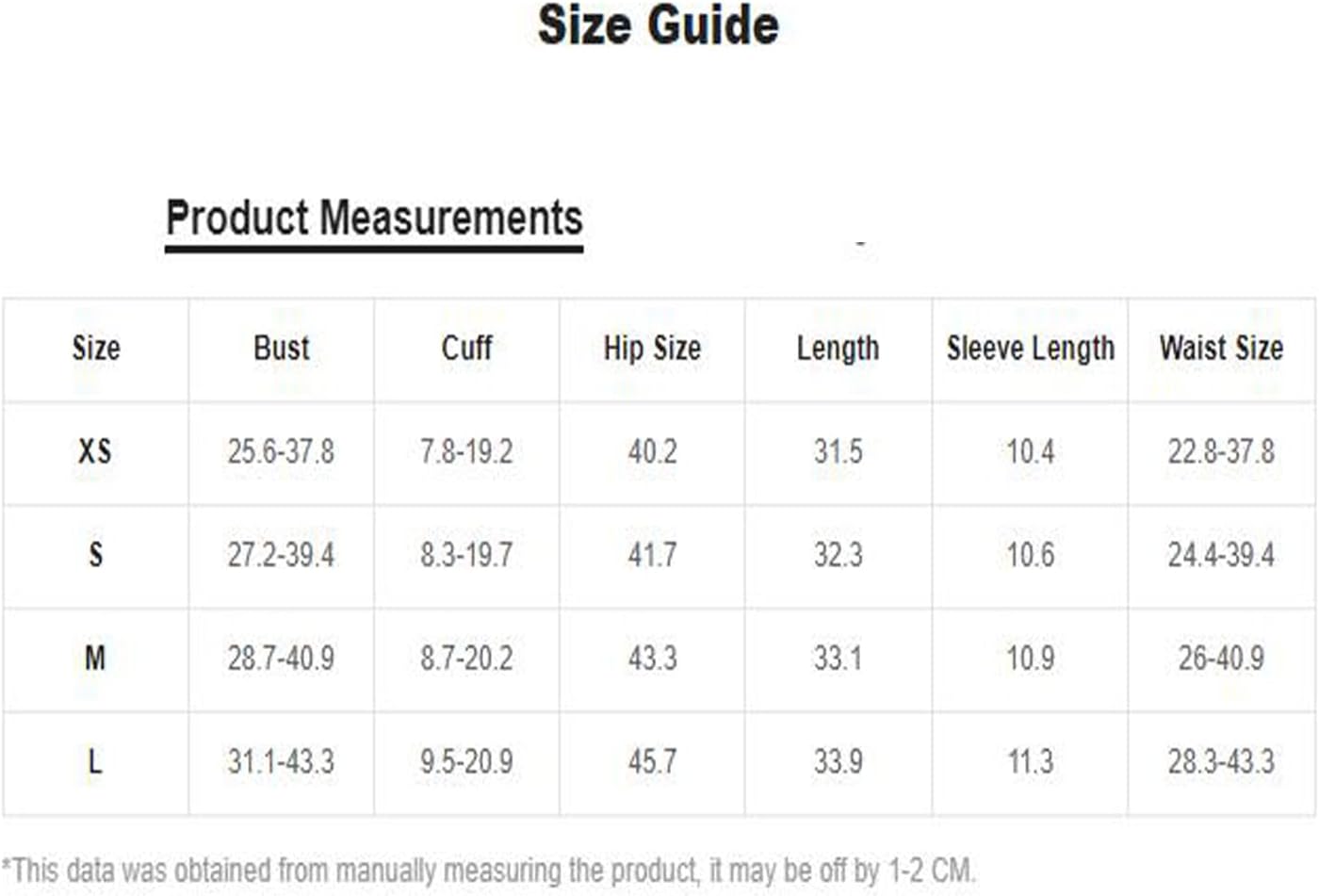This screenshot has height=896, width=1319.
Task: Click the sleeve length value 10.4
Action: (1031, 451)
